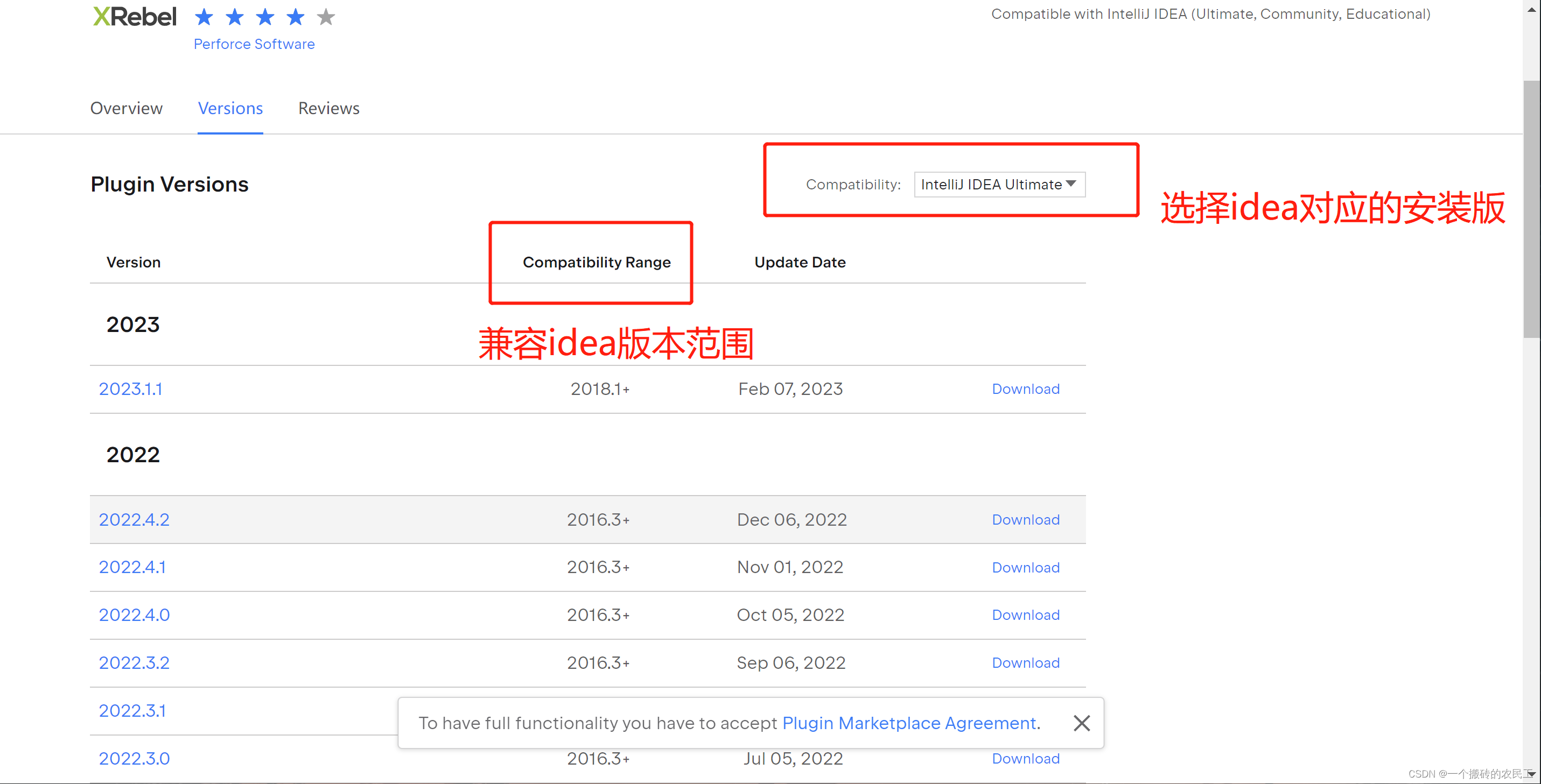This screenshot has height=784, width=1541.
Task: Open version 2022.3.1 link
Action: 132,710
